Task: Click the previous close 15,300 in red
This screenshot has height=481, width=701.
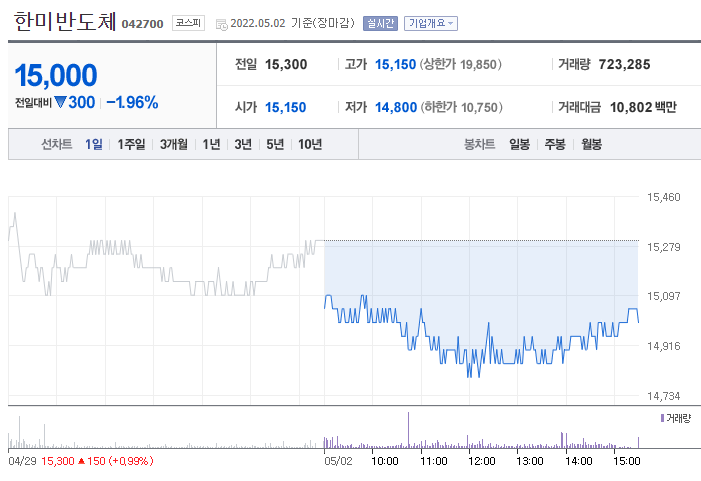Action: click(x=58, y=461)
